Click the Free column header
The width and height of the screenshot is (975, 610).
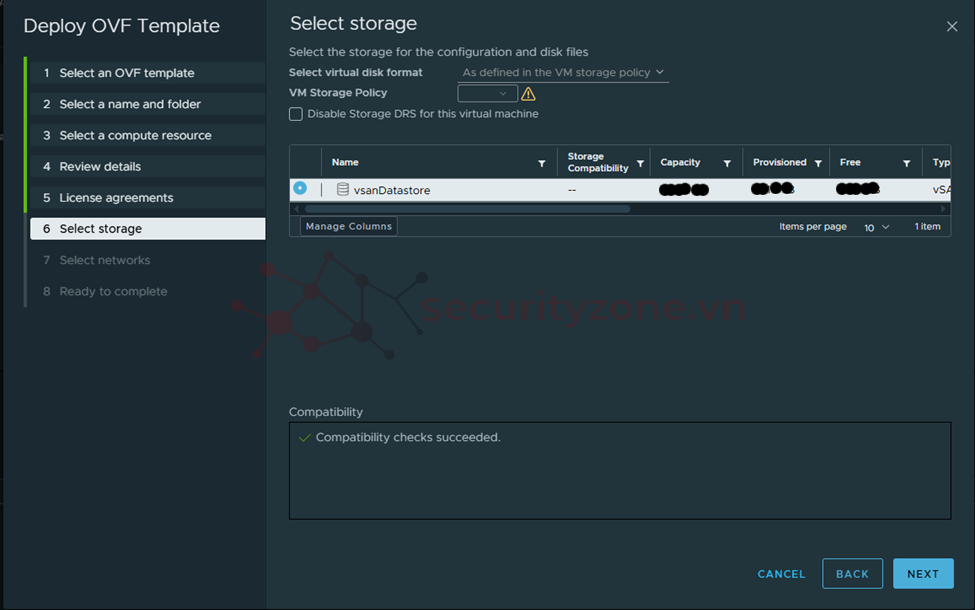point(850,162)
